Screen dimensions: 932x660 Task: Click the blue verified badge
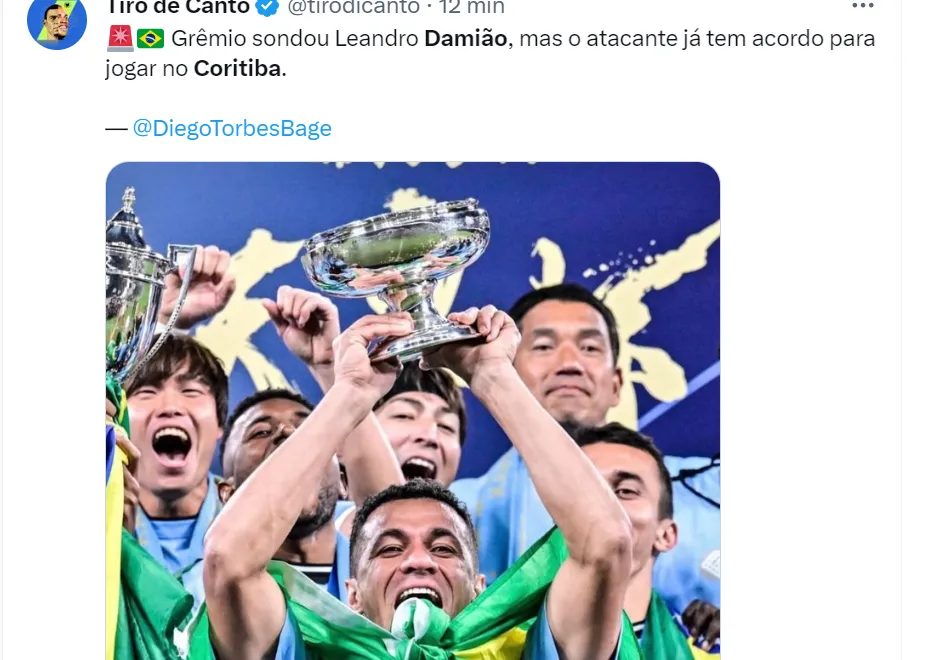(x=267, y=7)
